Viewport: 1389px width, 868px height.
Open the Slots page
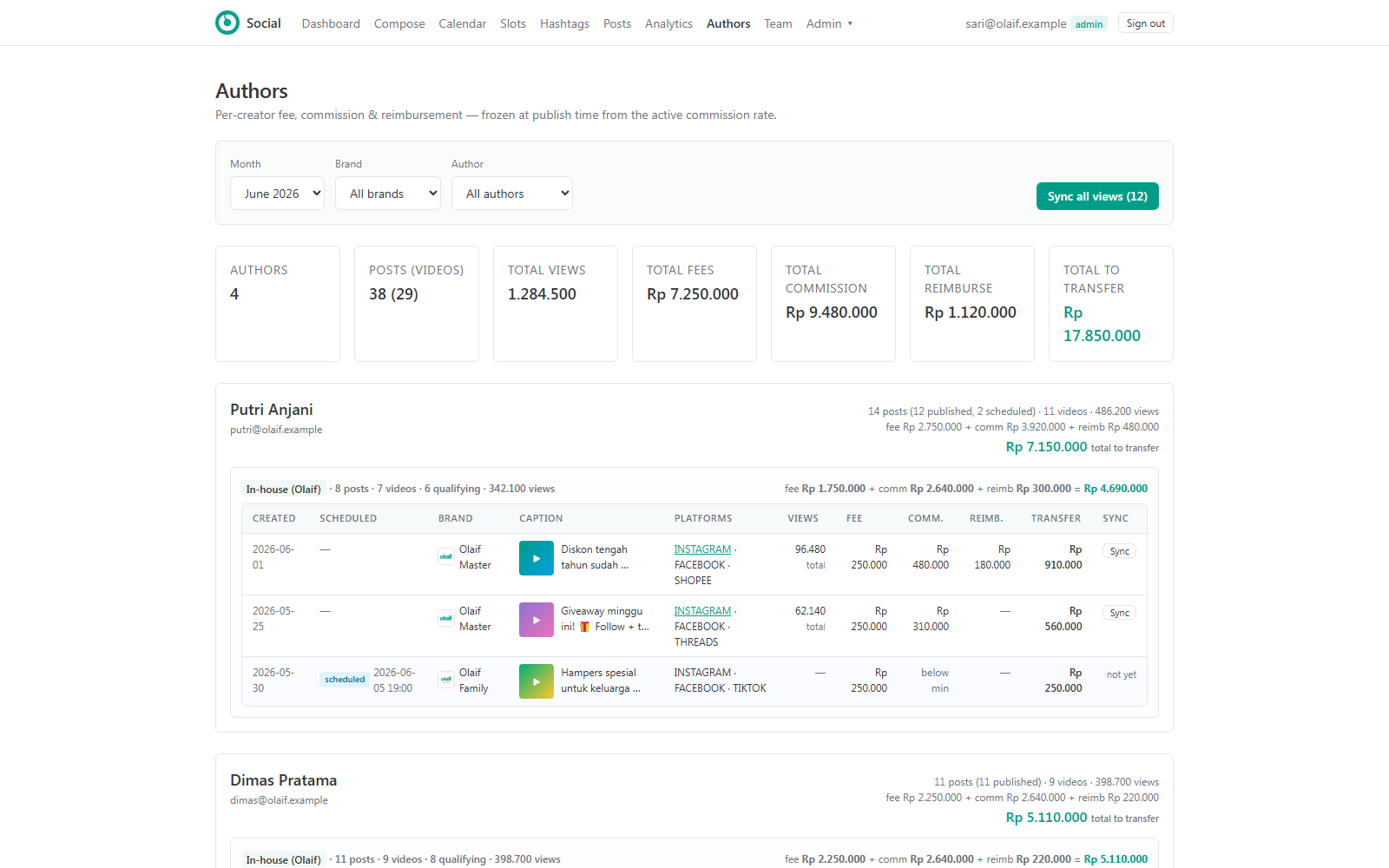click(513, 23)
